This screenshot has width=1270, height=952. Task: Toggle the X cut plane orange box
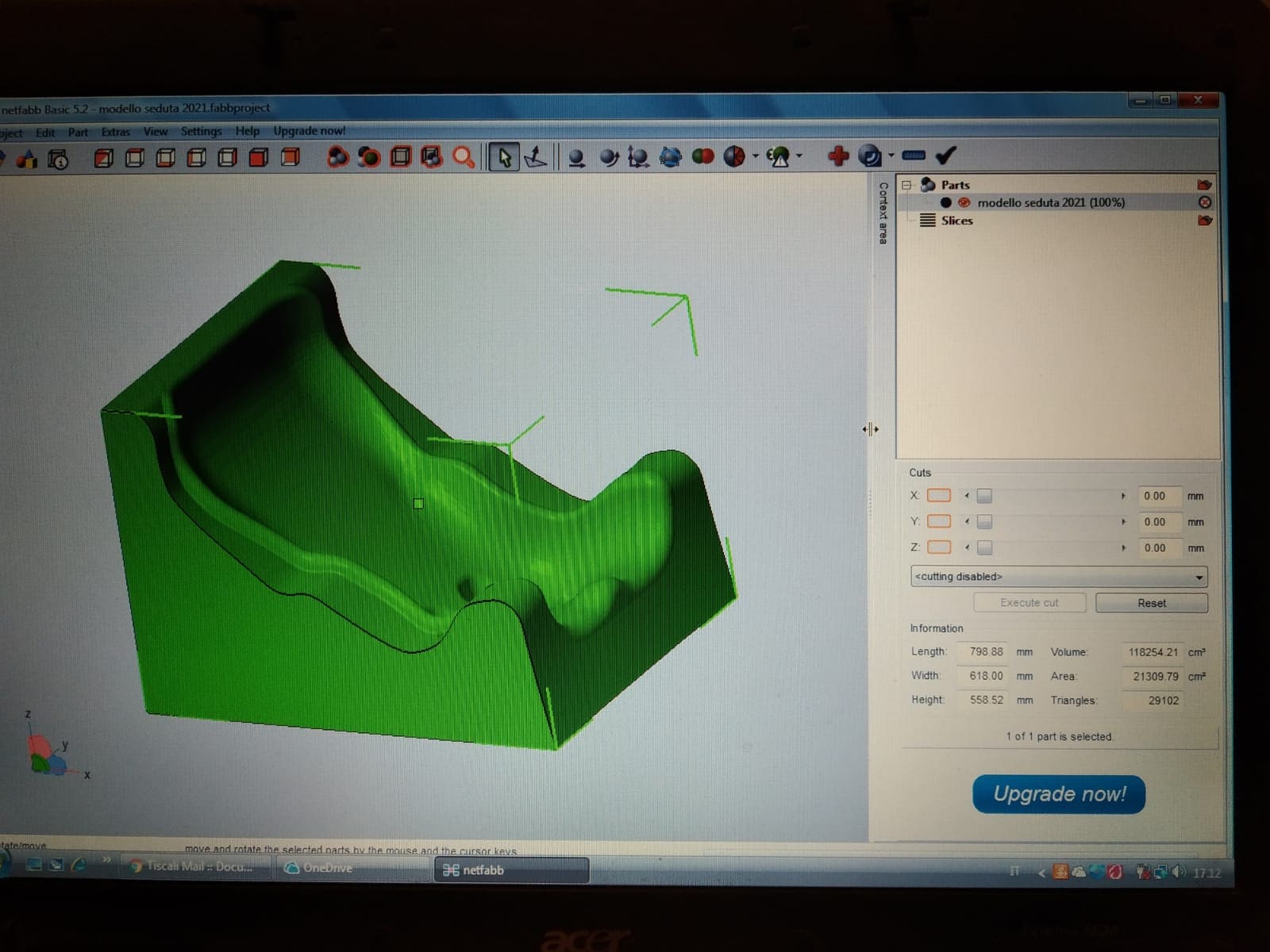click(x=939, y=495)
